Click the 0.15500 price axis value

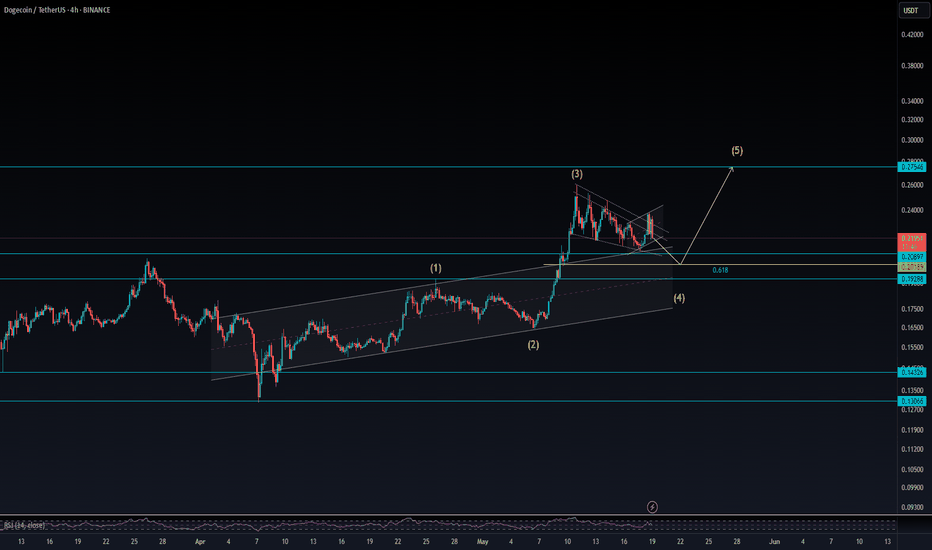912,347
